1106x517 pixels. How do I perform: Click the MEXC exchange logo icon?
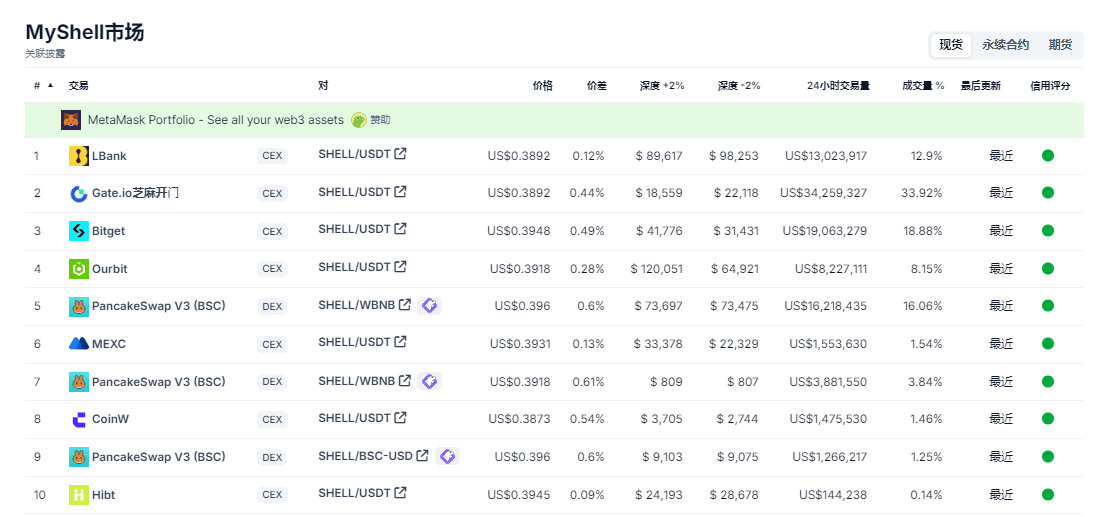(79, 344)
